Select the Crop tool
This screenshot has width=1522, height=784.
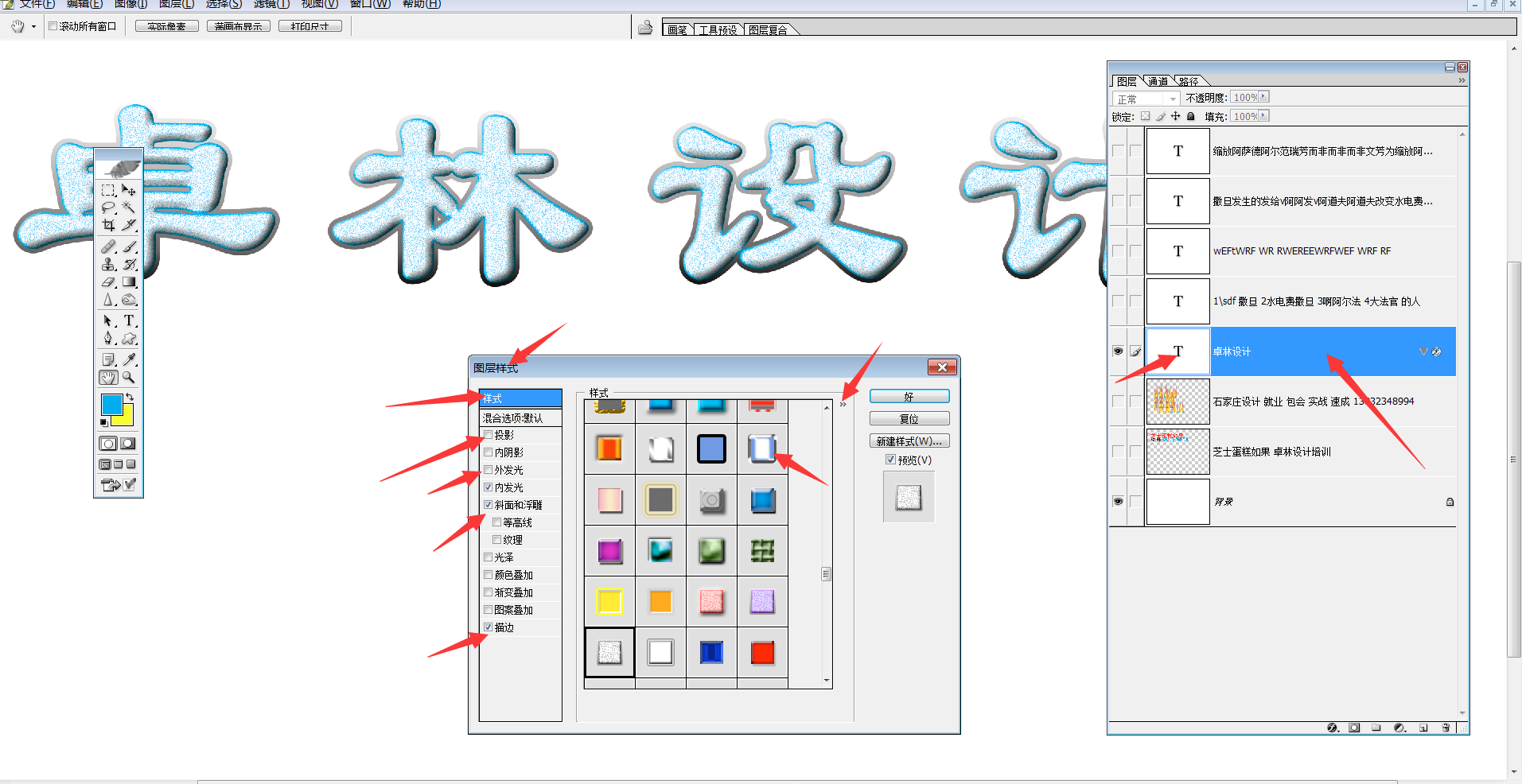(x=109, y=226)
